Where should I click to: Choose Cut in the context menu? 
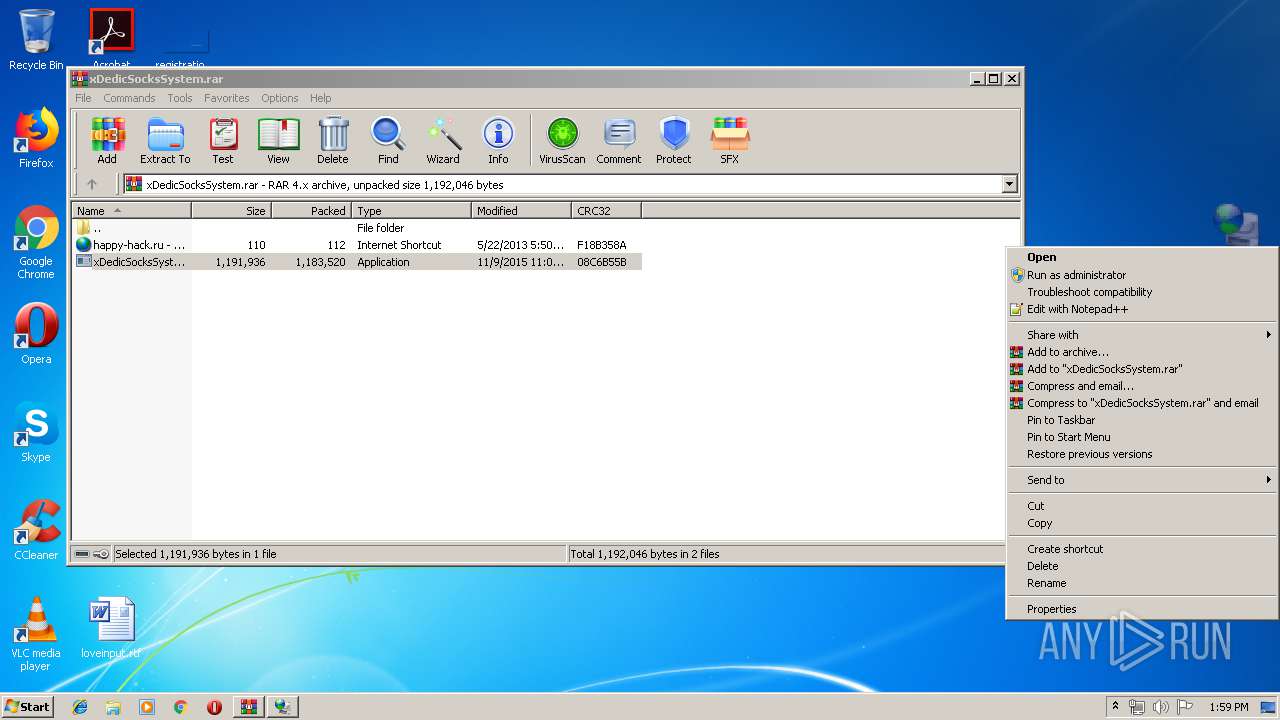[x=1142, y=506]
